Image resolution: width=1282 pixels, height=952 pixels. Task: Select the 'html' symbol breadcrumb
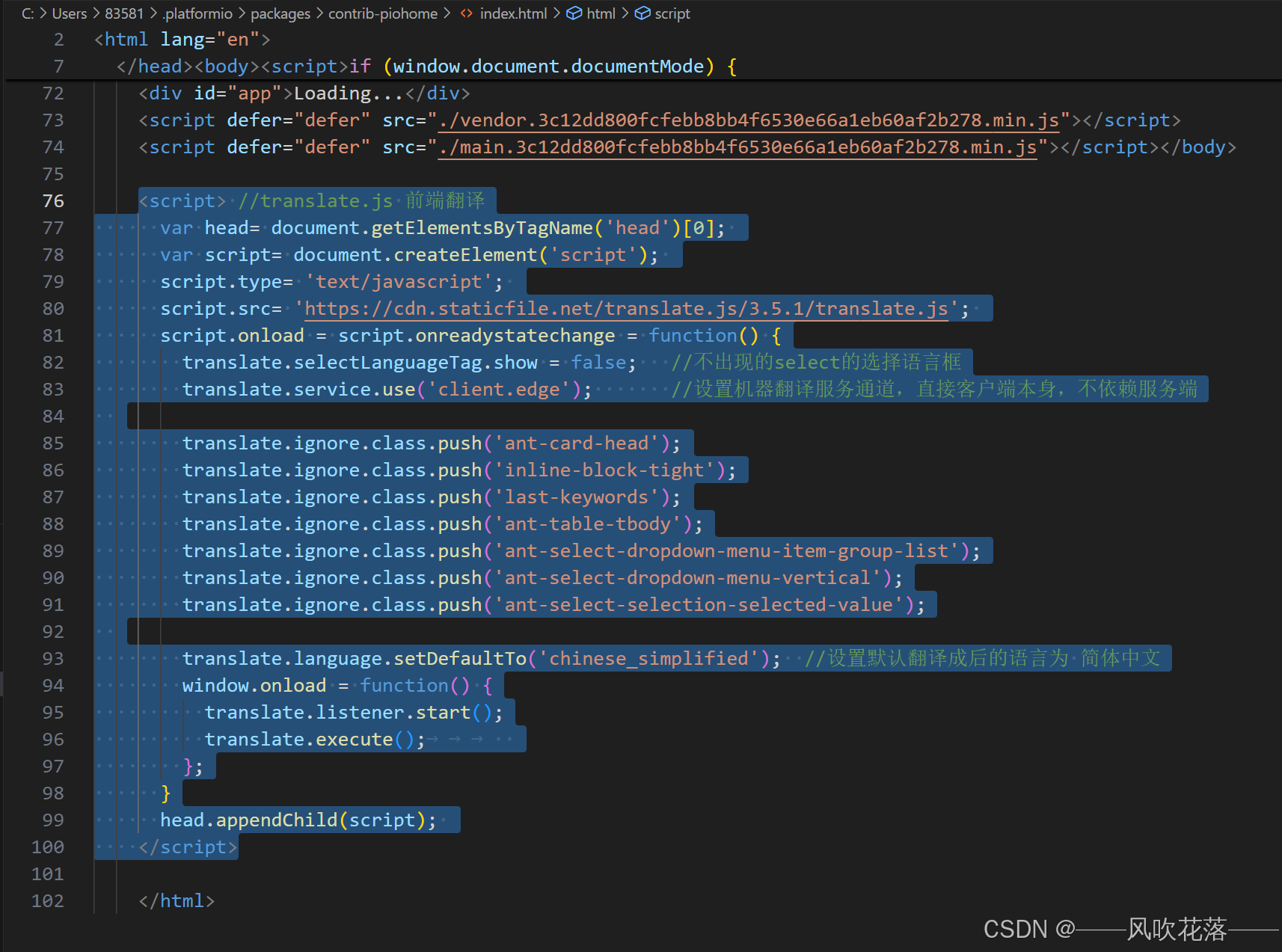click(x=601, y=13)
